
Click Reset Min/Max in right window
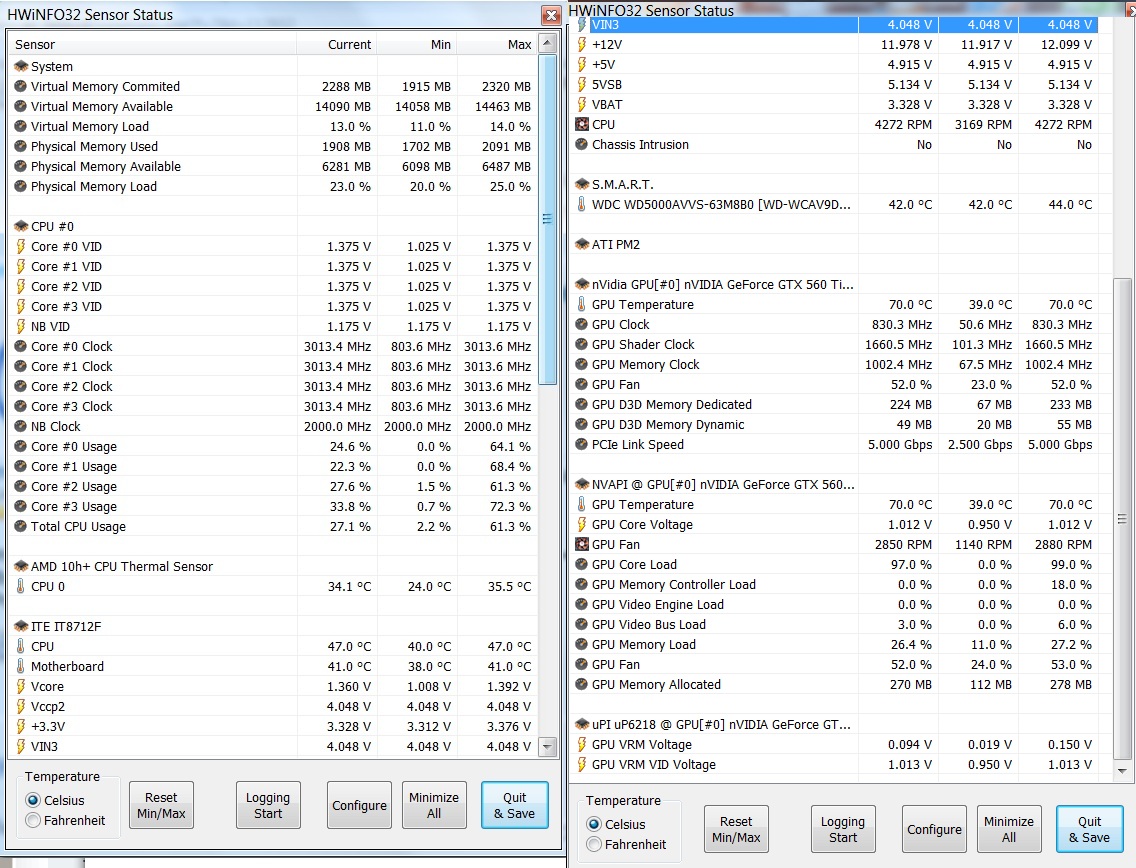(736, 830)
